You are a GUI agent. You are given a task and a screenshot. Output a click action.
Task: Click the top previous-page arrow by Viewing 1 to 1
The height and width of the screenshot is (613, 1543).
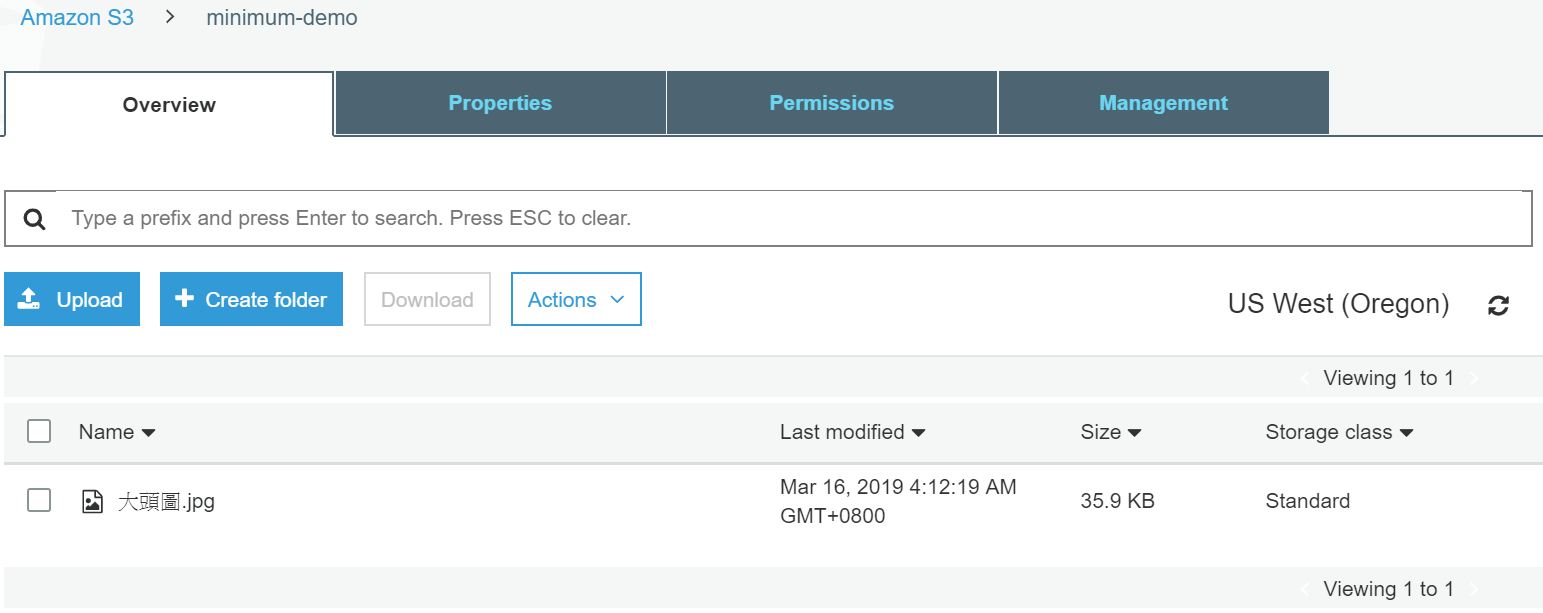1305,379
